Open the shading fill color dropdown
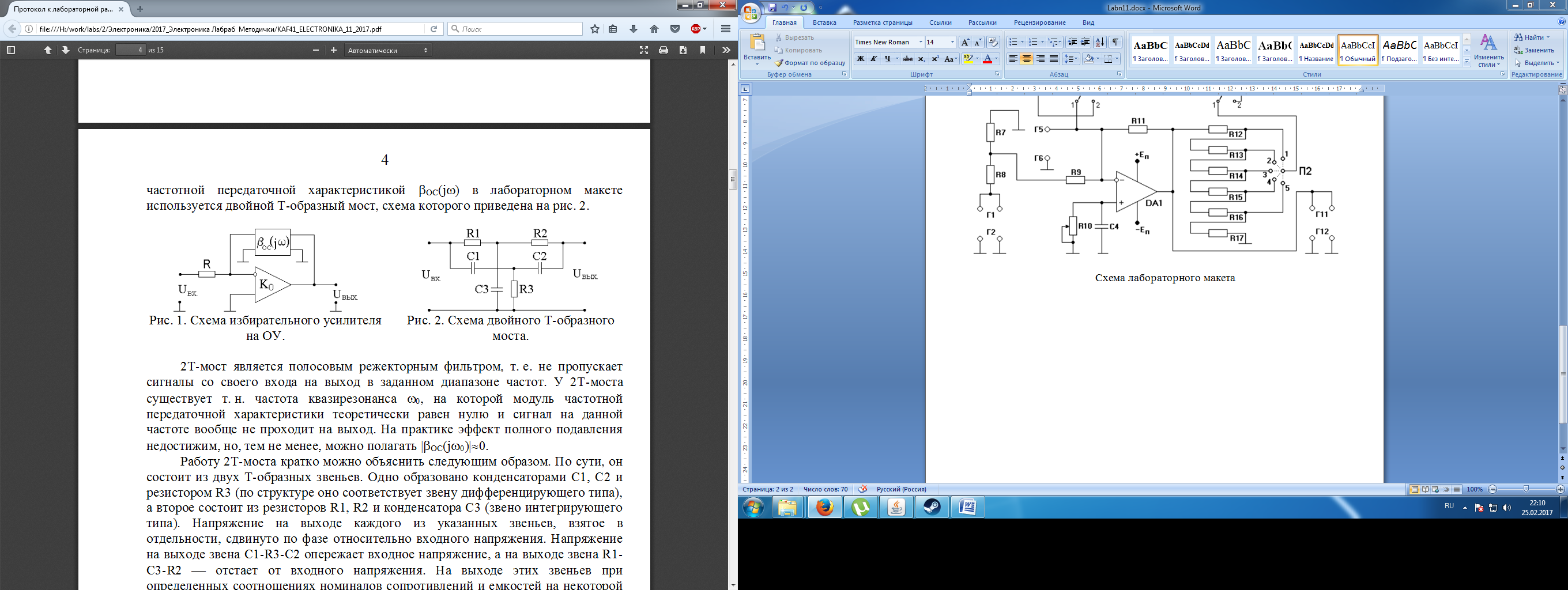This screenshot has height=590, width=1568. (x=1098, y=59)
